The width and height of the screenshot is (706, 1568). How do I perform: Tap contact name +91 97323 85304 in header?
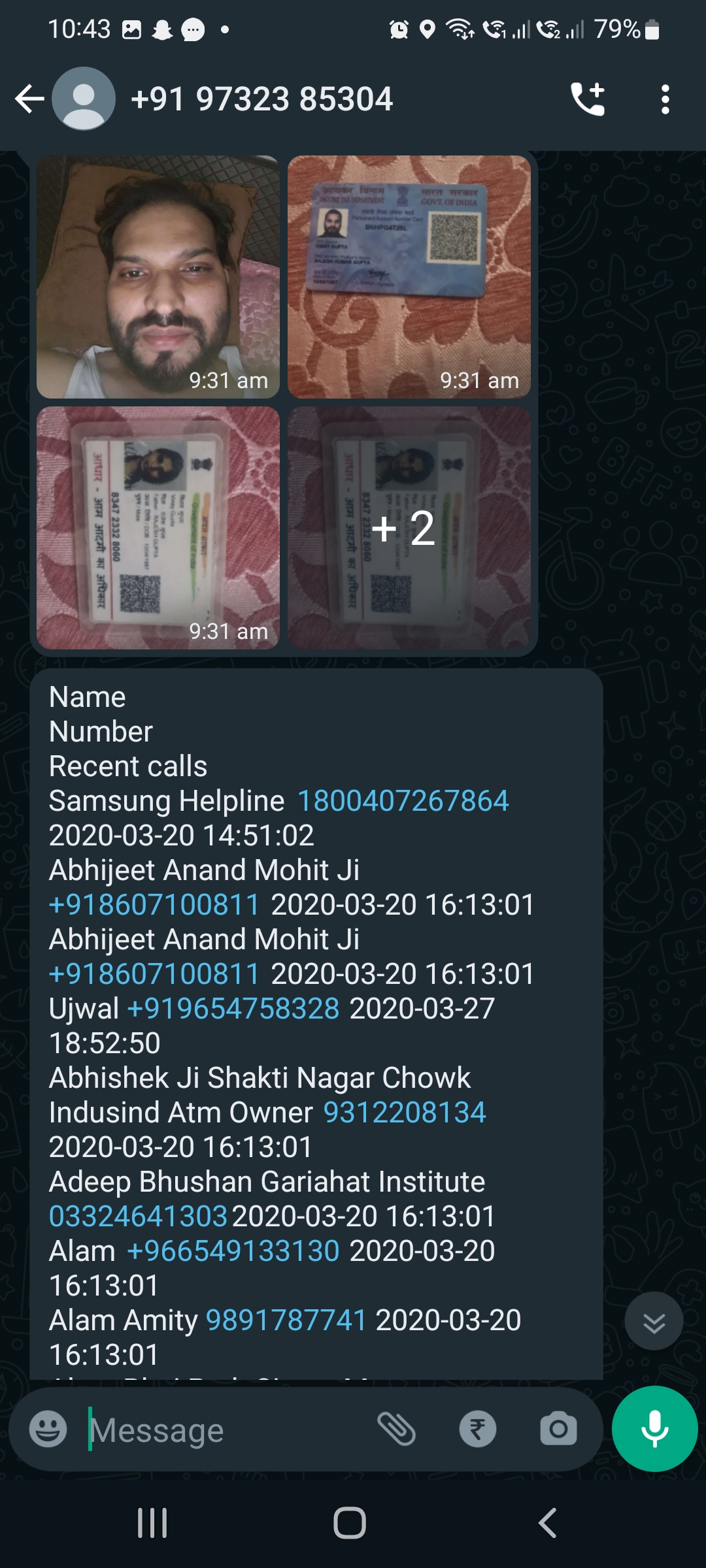[262, 99]
